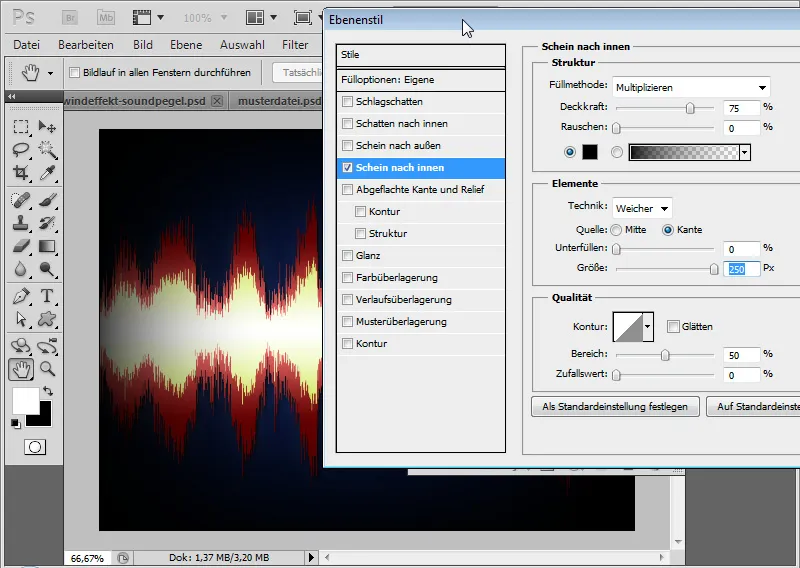Select the 3D Camera Orbit tool
The height and width of the screenshot is (568, 800).
click(x=47, y=346)
